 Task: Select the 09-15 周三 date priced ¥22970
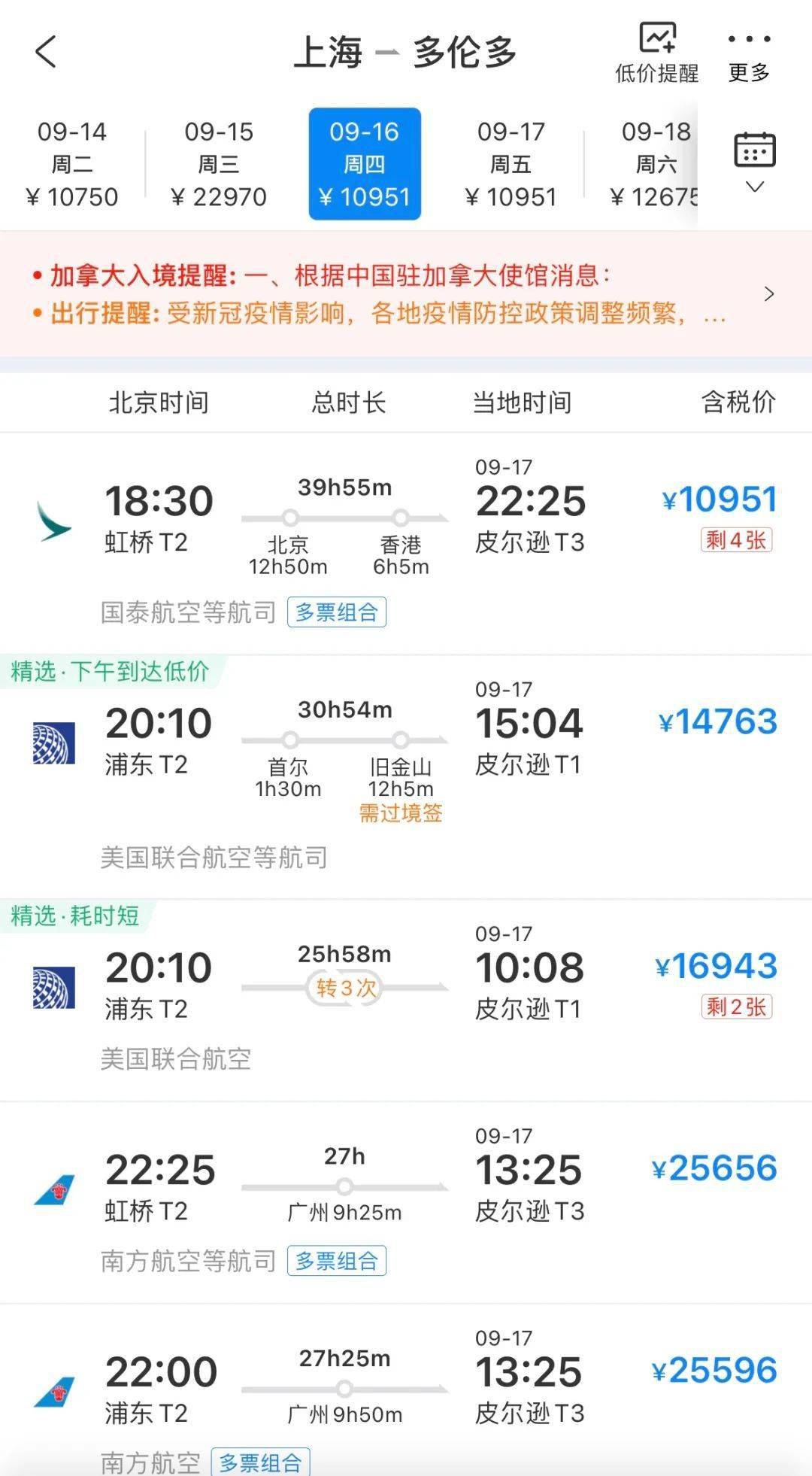click(219, 162)
